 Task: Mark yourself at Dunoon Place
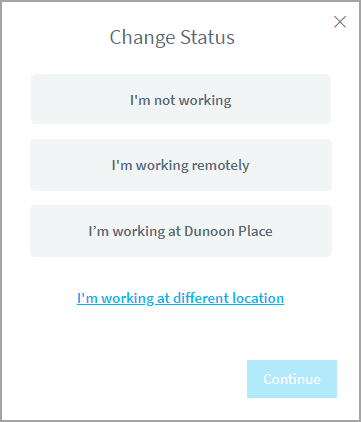(181, 231)
